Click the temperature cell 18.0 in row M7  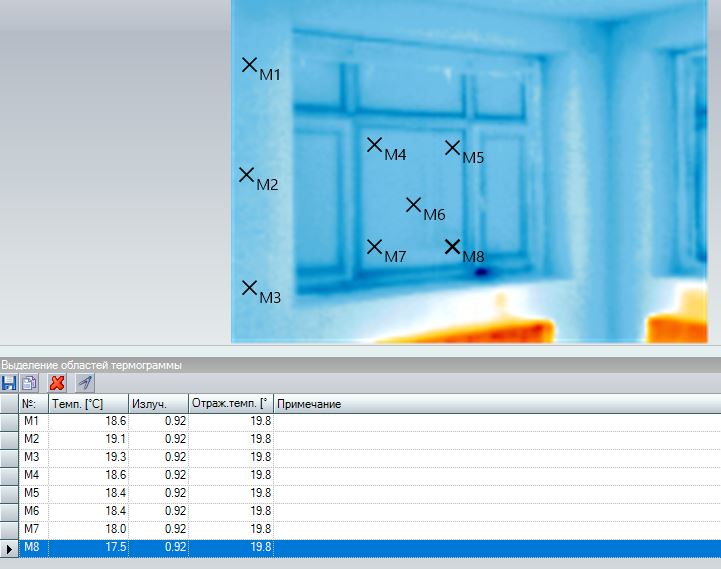coord(88,529)
